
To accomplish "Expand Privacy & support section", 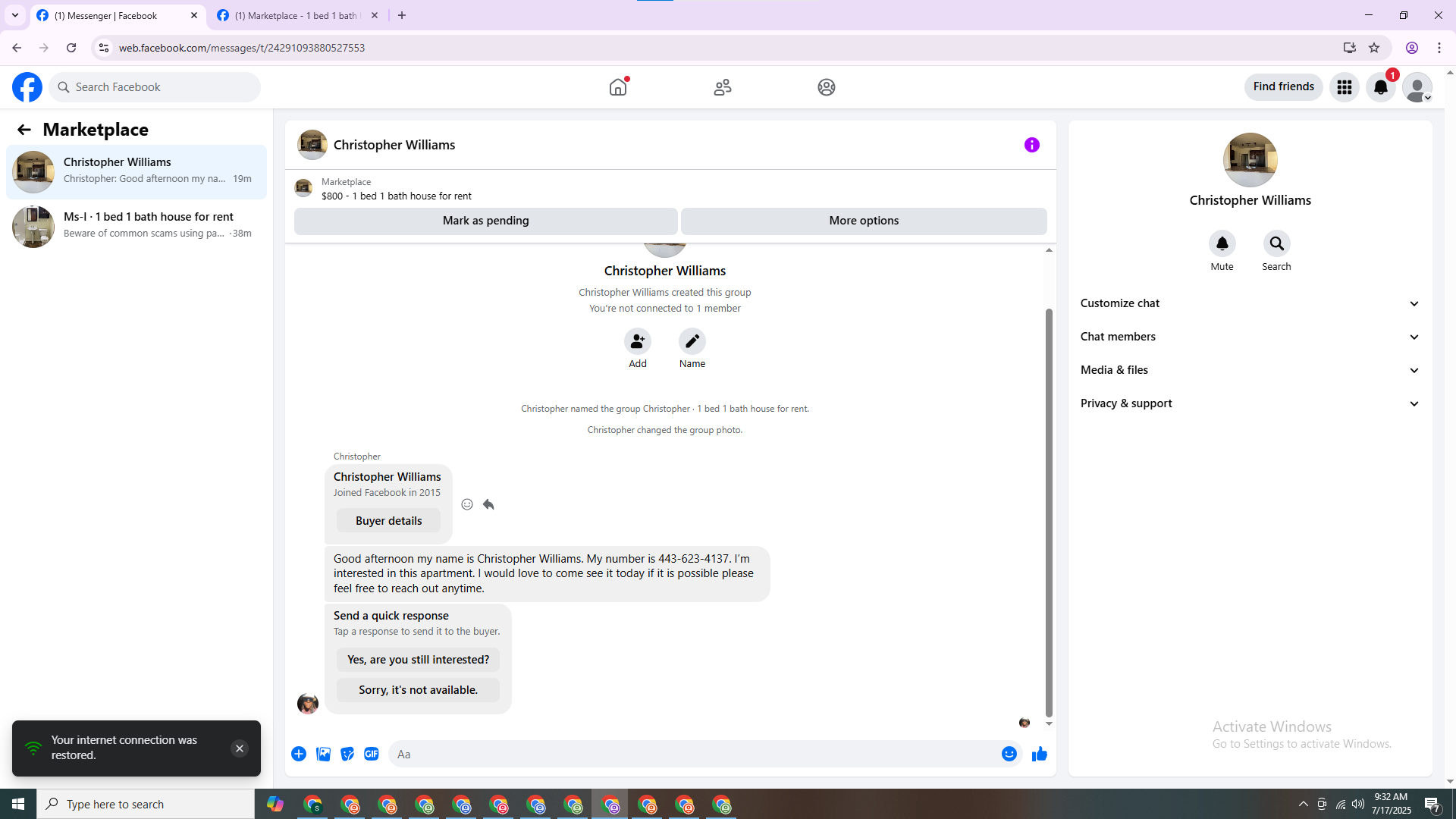I will (1250, 403).
